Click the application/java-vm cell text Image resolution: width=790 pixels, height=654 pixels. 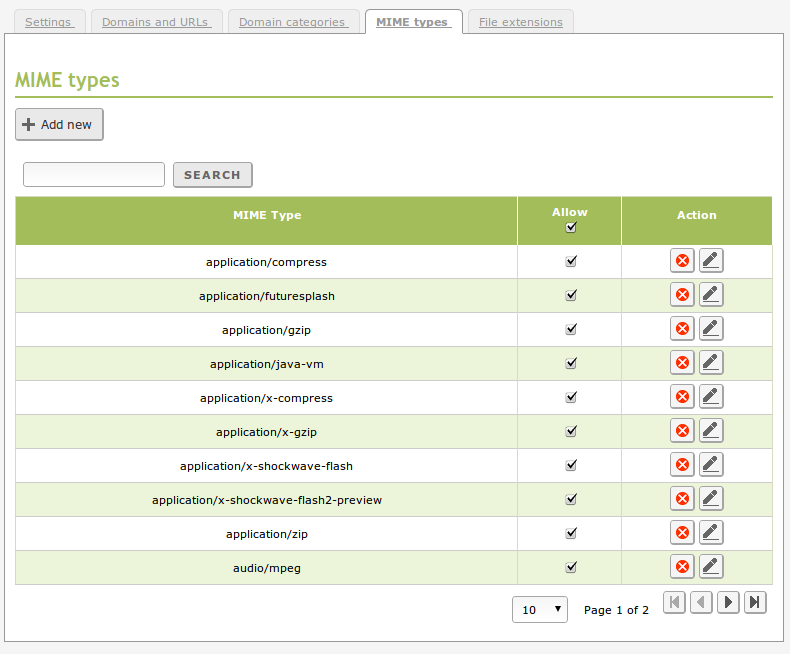pos(267,364)
